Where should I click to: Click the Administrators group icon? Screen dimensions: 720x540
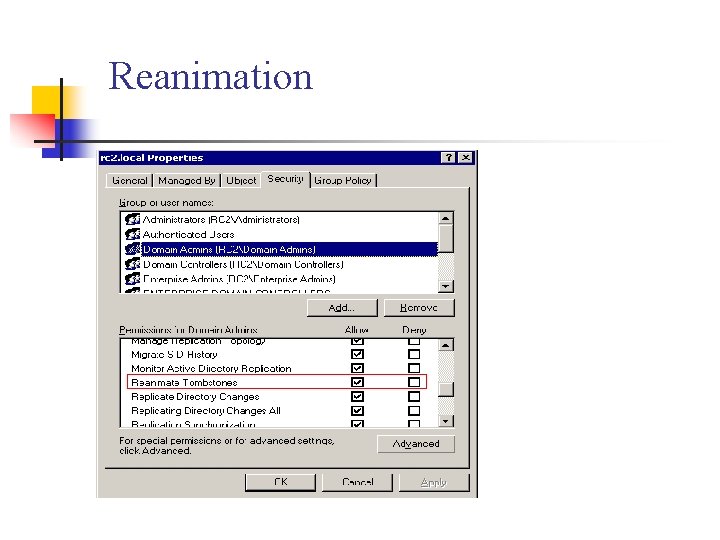[x=132, y=219]
